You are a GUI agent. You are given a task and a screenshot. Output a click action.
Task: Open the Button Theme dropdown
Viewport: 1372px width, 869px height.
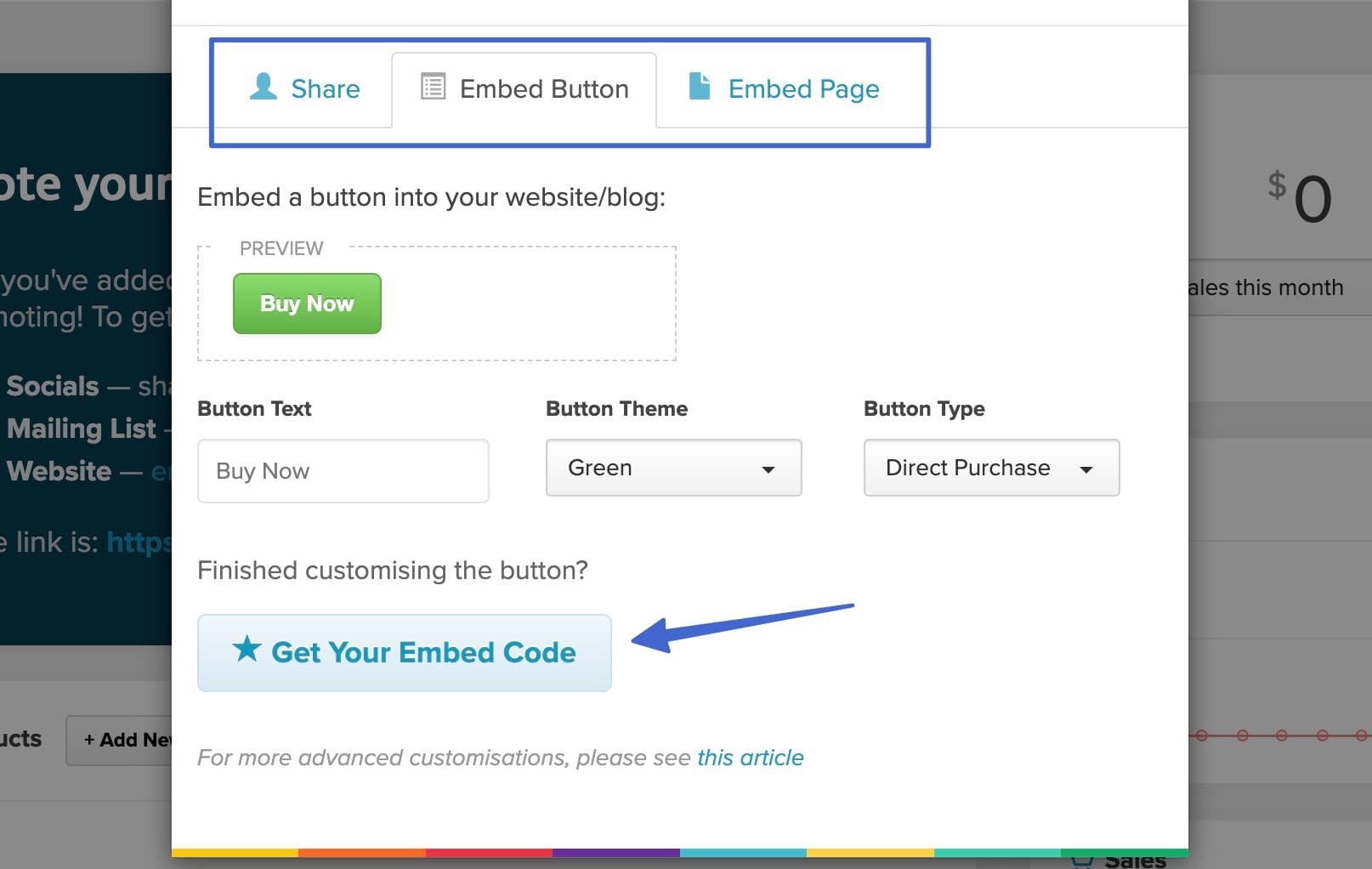point(672,468)
